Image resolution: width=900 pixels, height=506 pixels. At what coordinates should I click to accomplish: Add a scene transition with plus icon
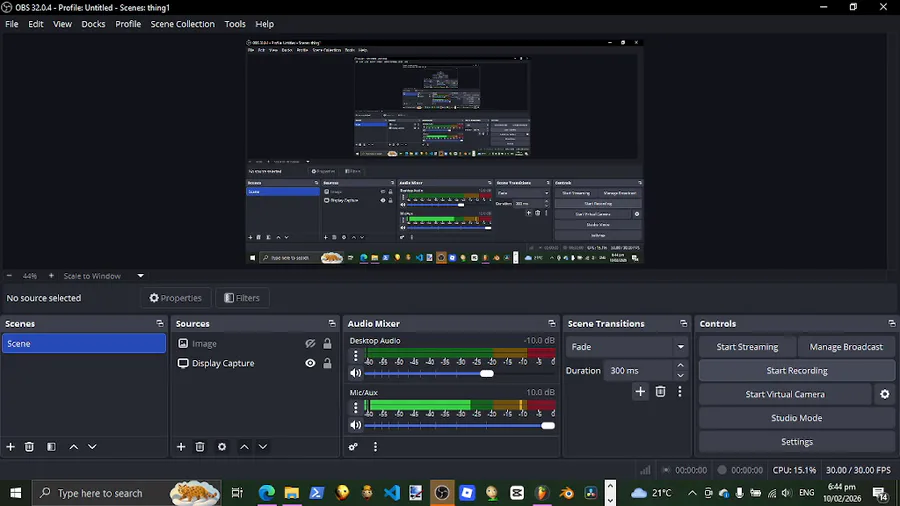(x=640, y=391)
